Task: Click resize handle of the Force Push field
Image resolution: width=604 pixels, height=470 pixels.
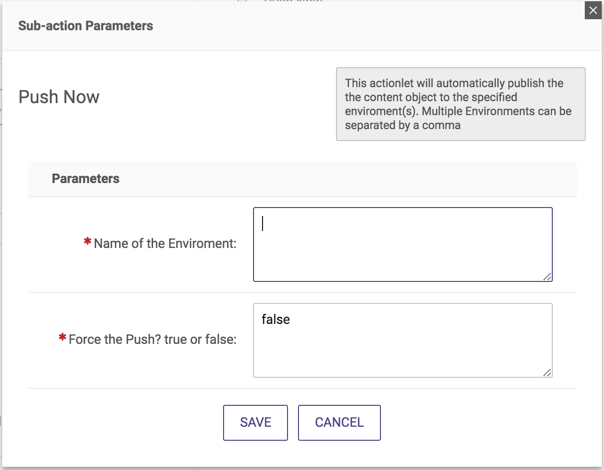Action: pos(547,372)
